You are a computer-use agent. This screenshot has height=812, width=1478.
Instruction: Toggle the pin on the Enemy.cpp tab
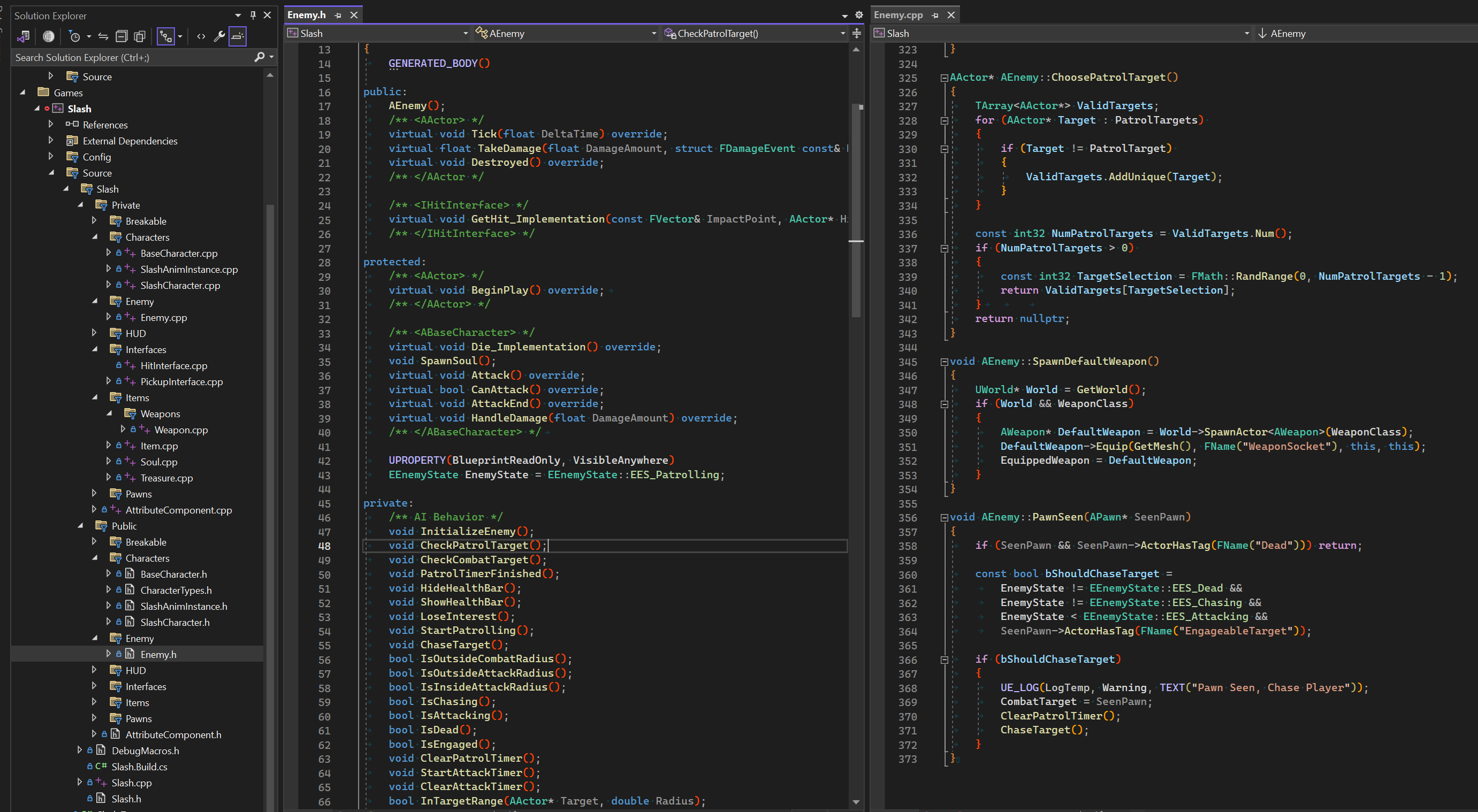(x=936, y=16)
